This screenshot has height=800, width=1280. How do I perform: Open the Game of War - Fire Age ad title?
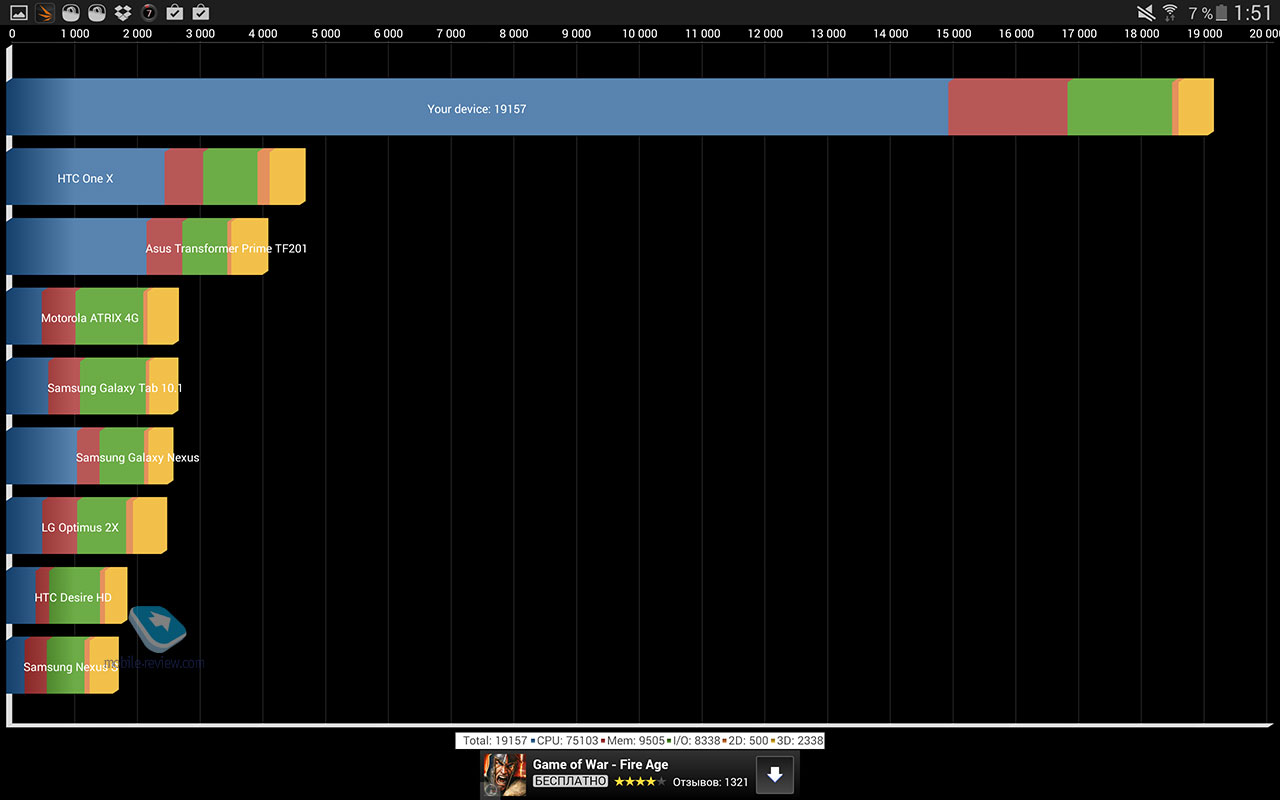click(600, 764)
